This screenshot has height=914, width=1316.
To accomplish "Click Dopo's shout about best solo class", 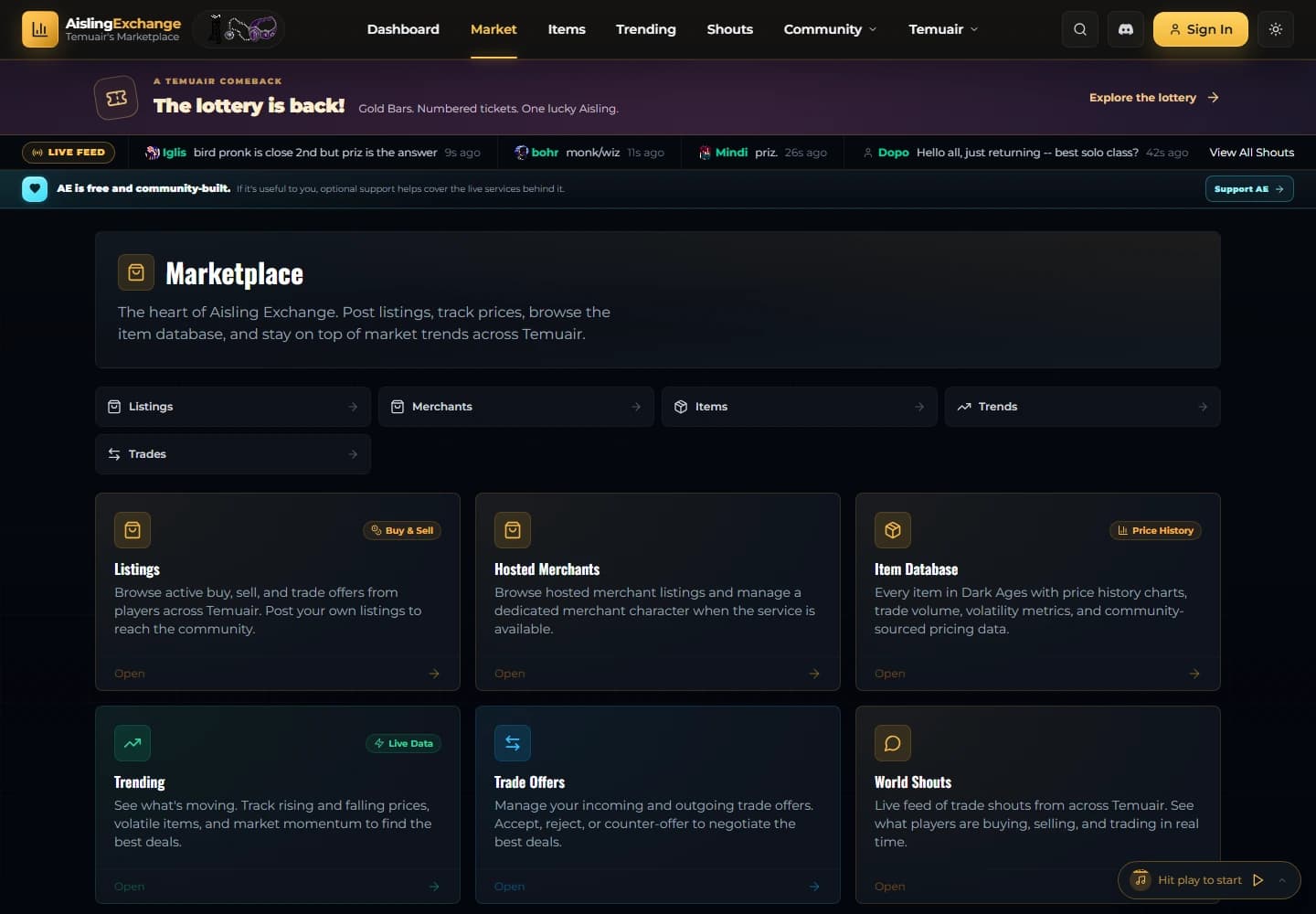I will point(1025,153).
